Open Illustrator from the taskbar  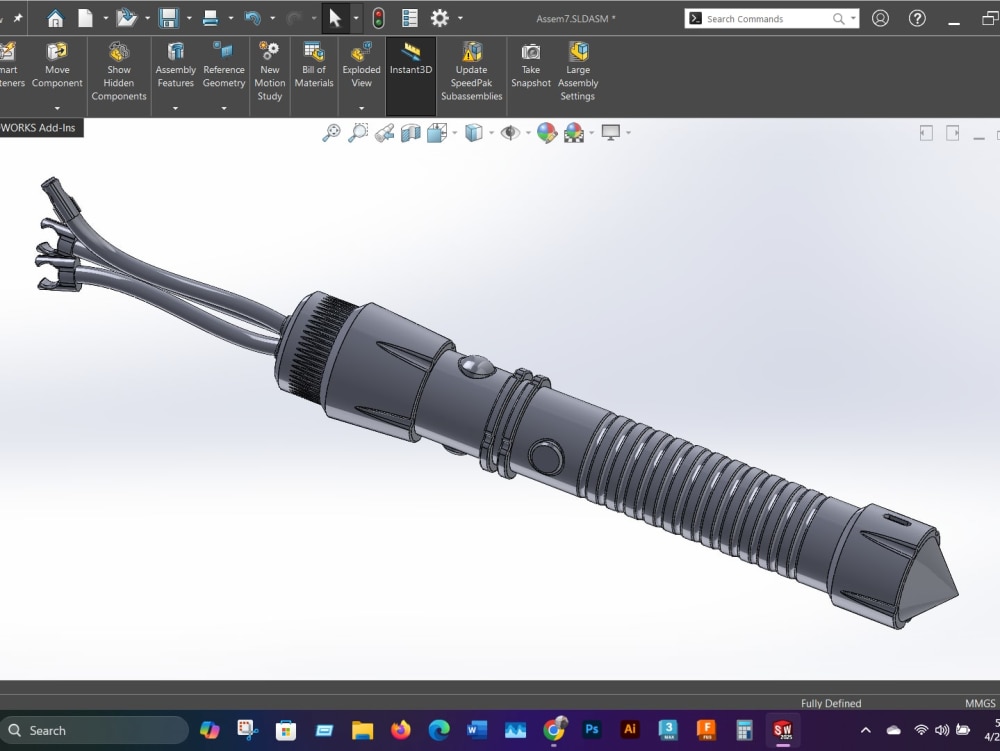click(x=629, y=729)
